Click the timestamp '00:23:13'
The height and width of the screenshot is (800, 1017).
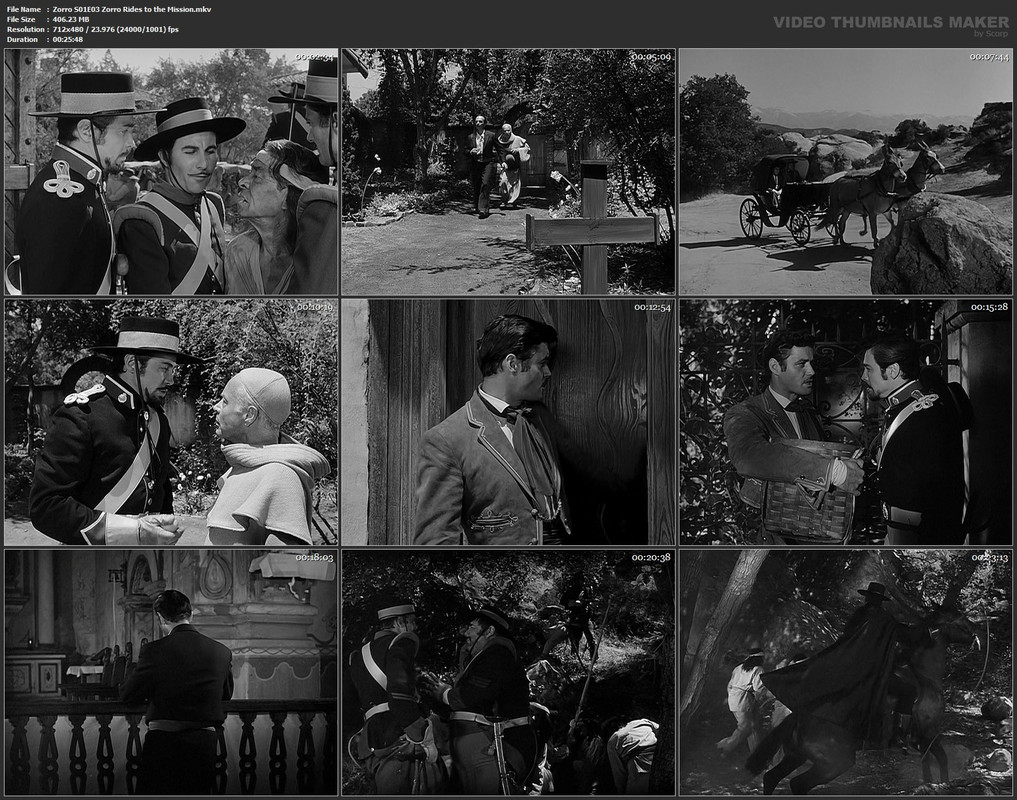tap(989, 557)
